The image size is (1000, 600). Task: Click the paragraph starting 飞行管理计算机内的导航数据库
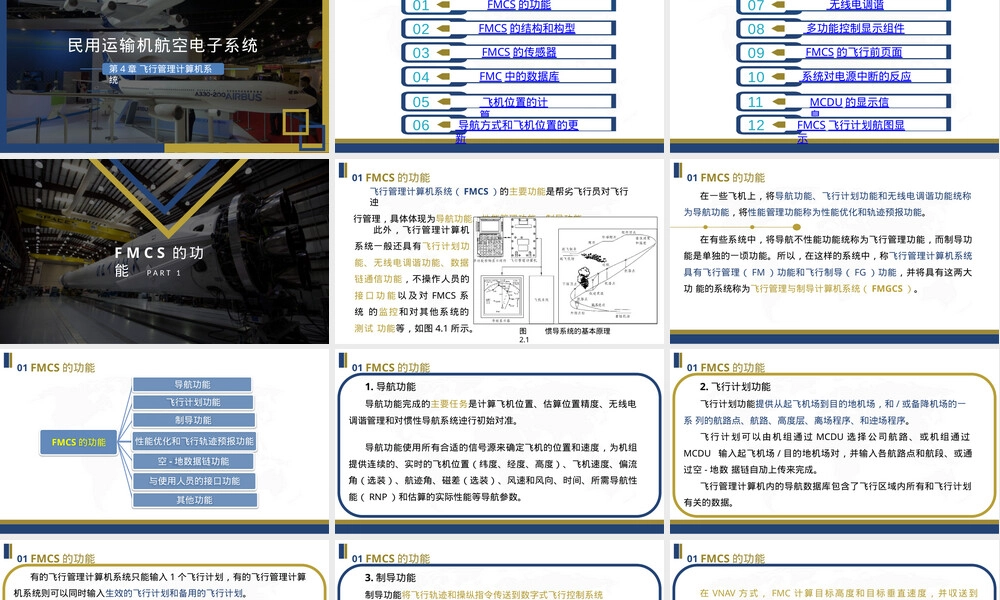[827, 494]
